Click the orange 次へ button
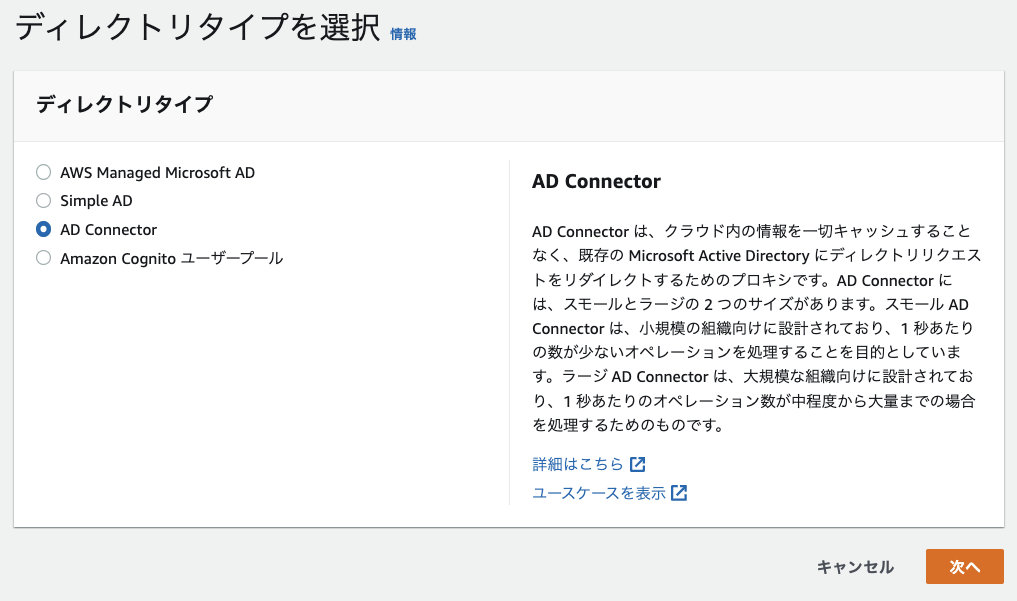 pos(964,567)
